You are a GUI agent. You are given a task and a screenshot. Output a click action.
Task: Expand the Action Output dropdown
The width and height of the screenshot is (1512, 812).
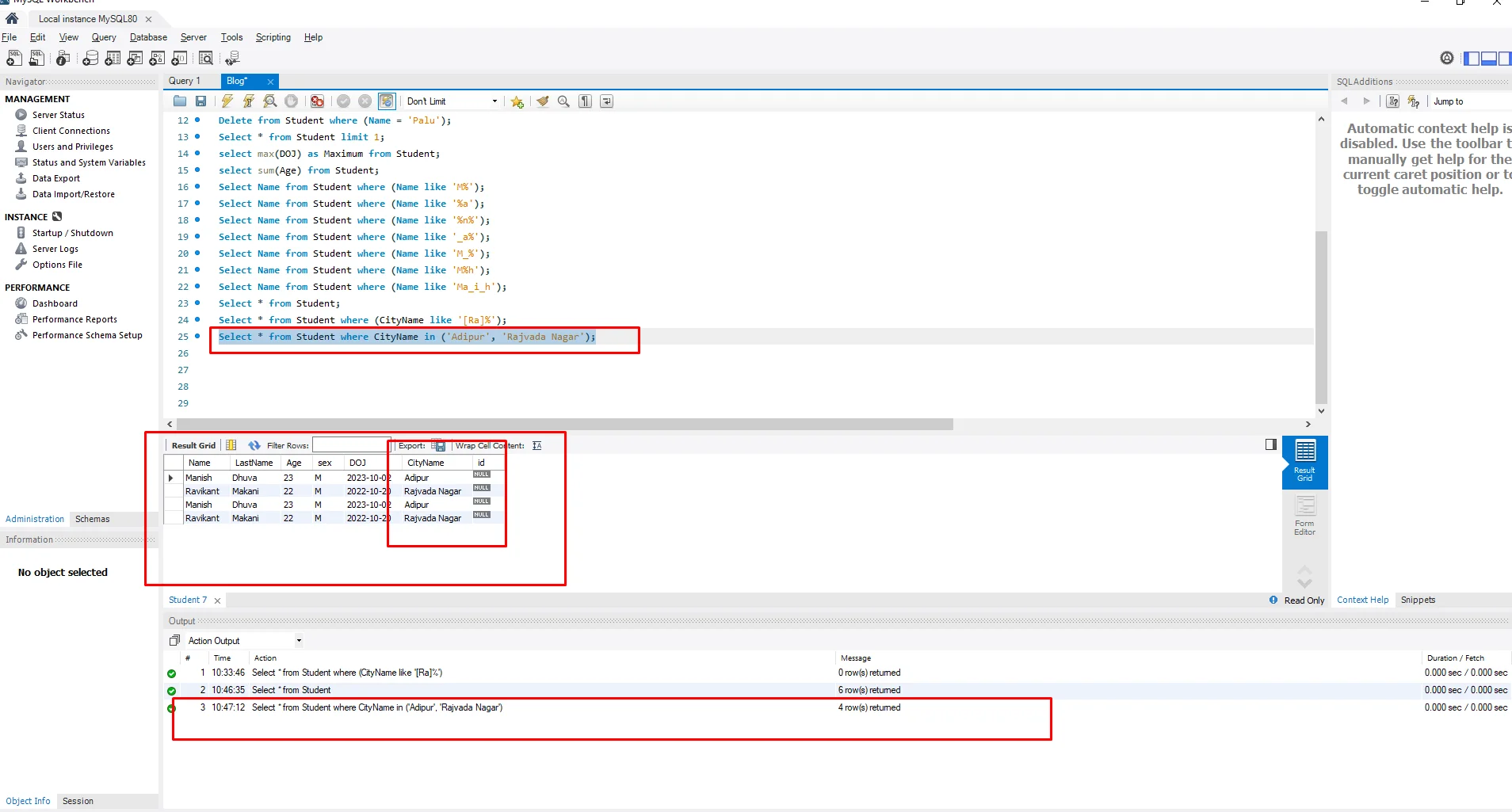tap(299, 641)
